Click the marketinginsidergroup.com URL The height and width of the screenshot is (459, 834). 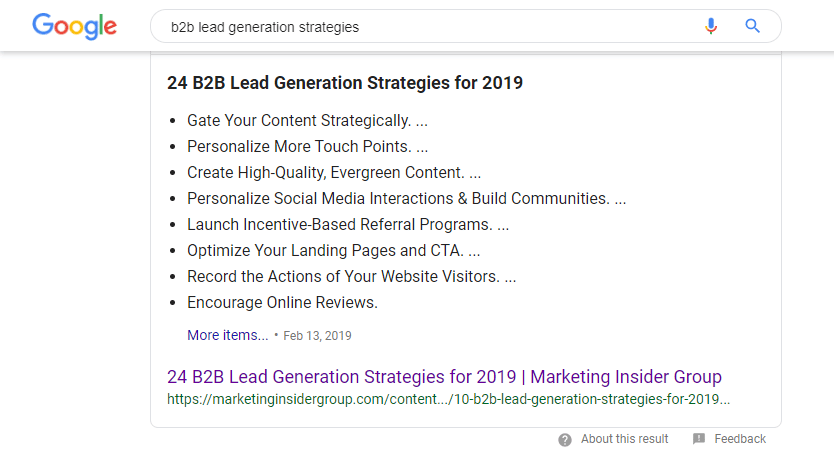(x=448, y=398)
